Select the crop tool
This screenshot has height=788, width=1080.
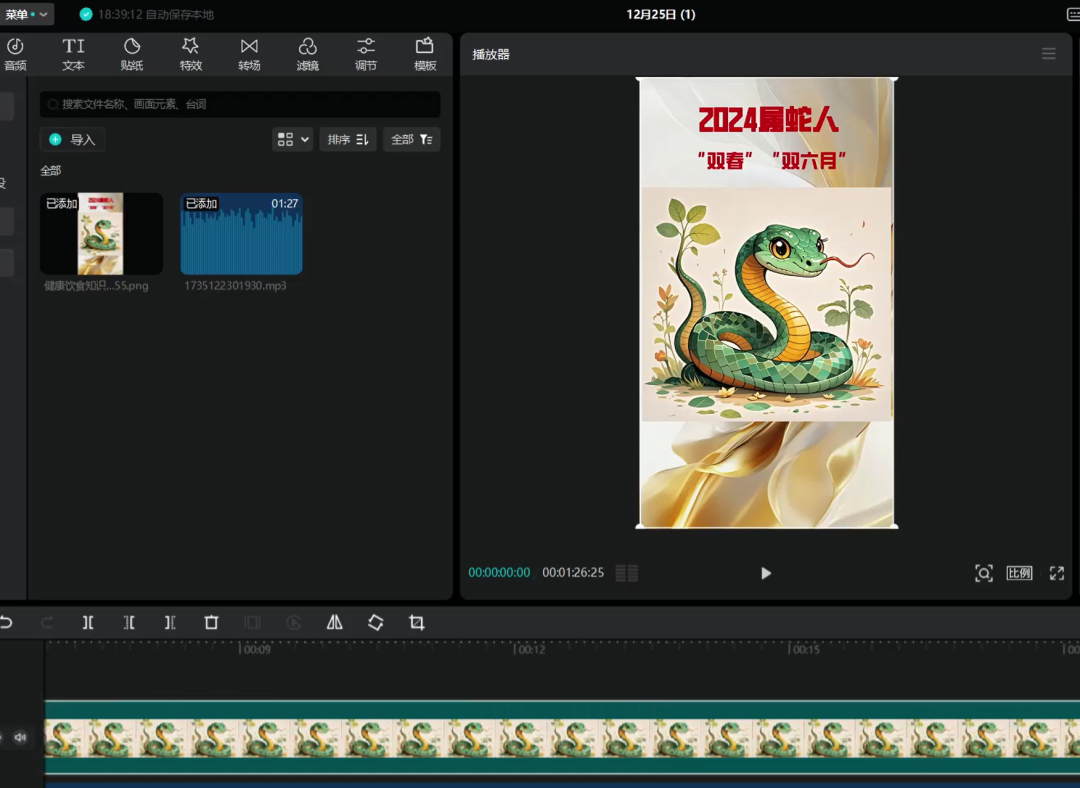pos(417,623)
